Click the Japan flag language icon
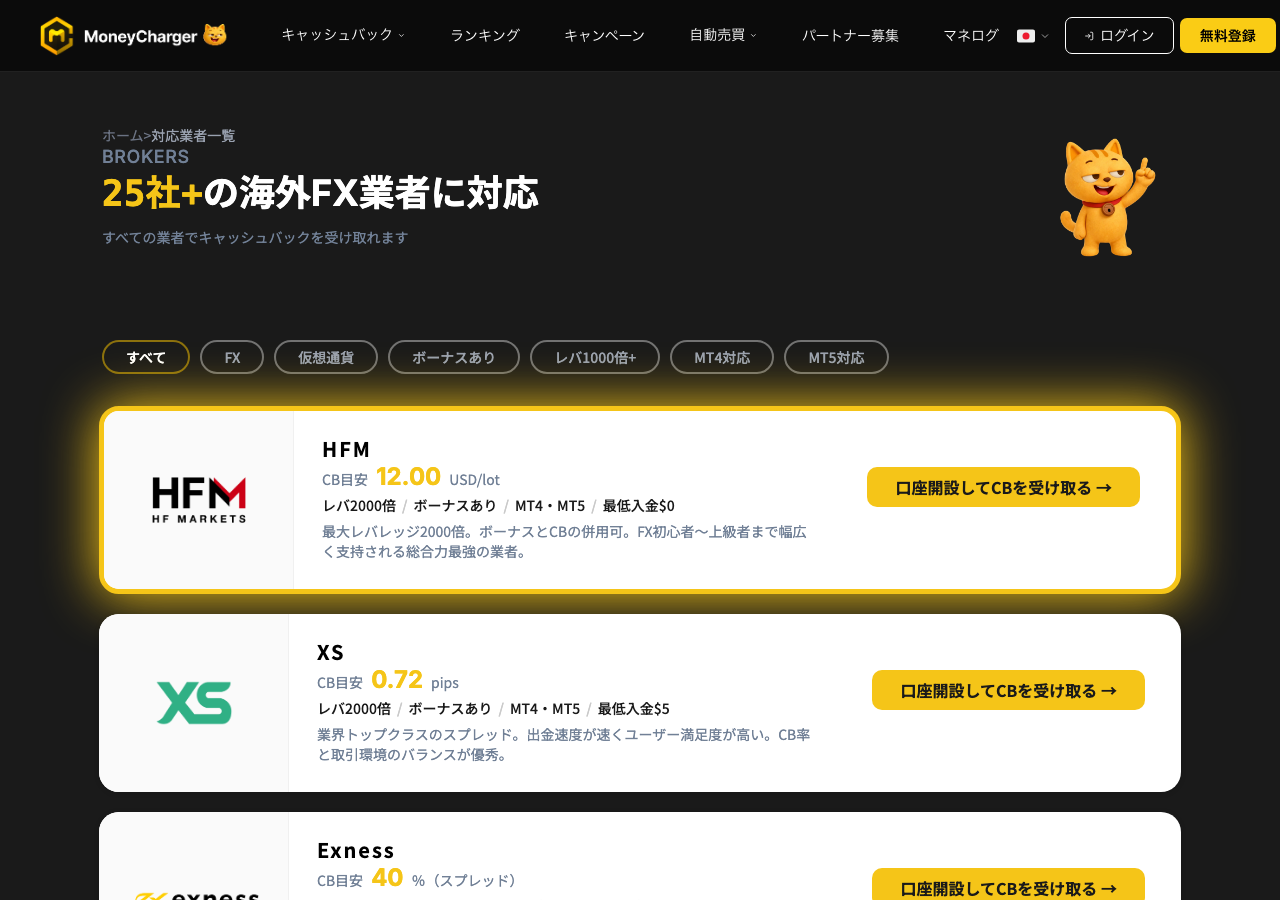Image resolution: width=1280 pixels, height=900 pixels. click(x=1026, y=36)
